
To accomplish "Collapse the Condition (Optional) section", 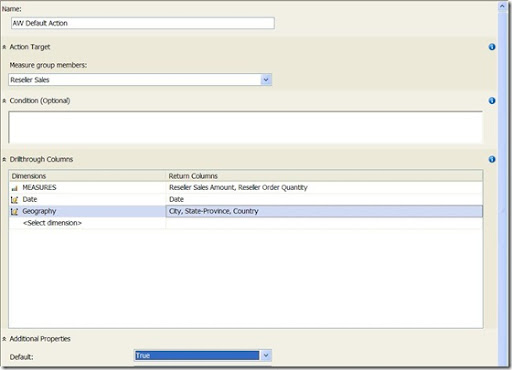I will [x=4, y=101].
